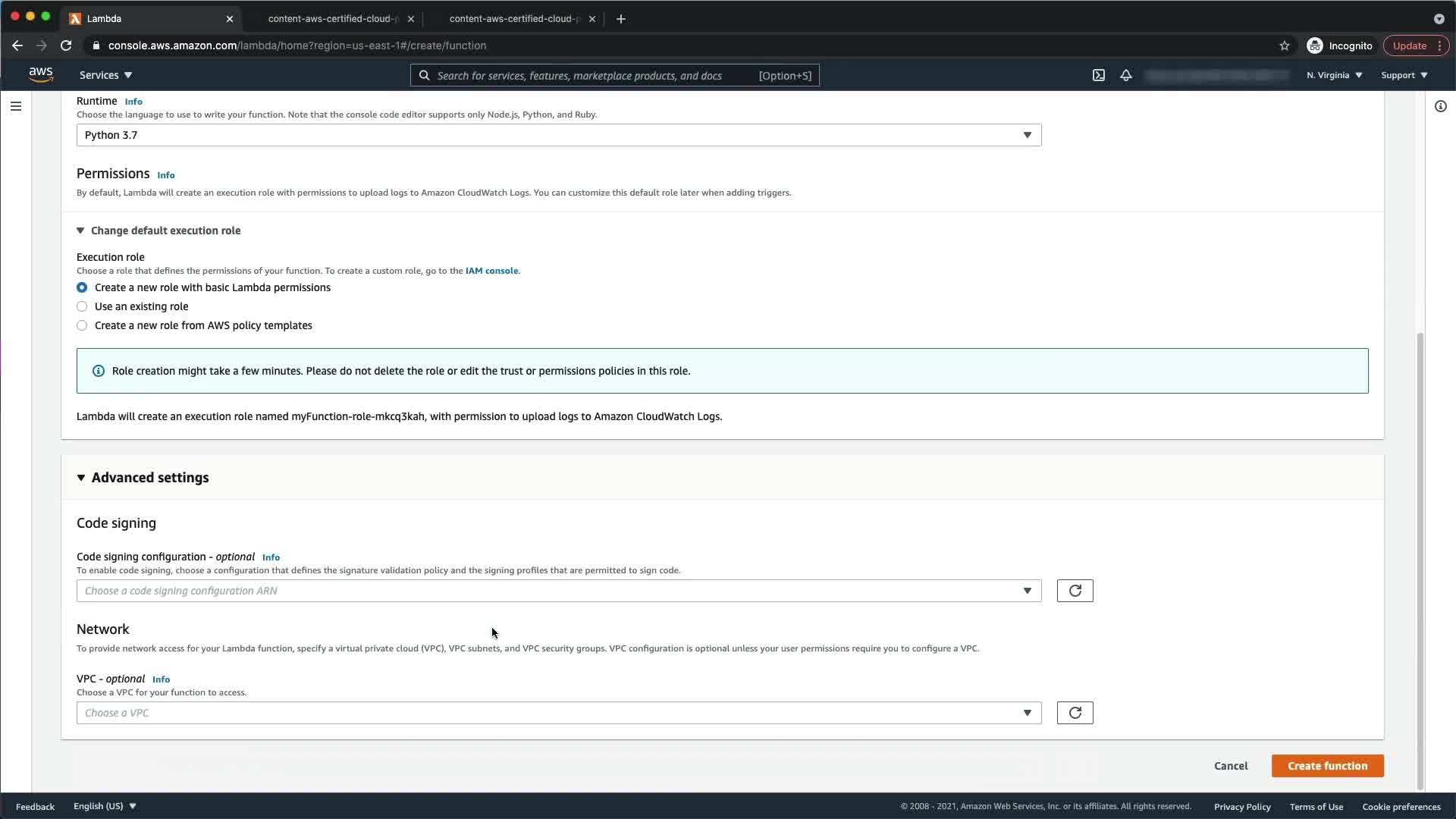Open the Services menu
This screenshot has height=819, width=1456.
pos(105,75)
